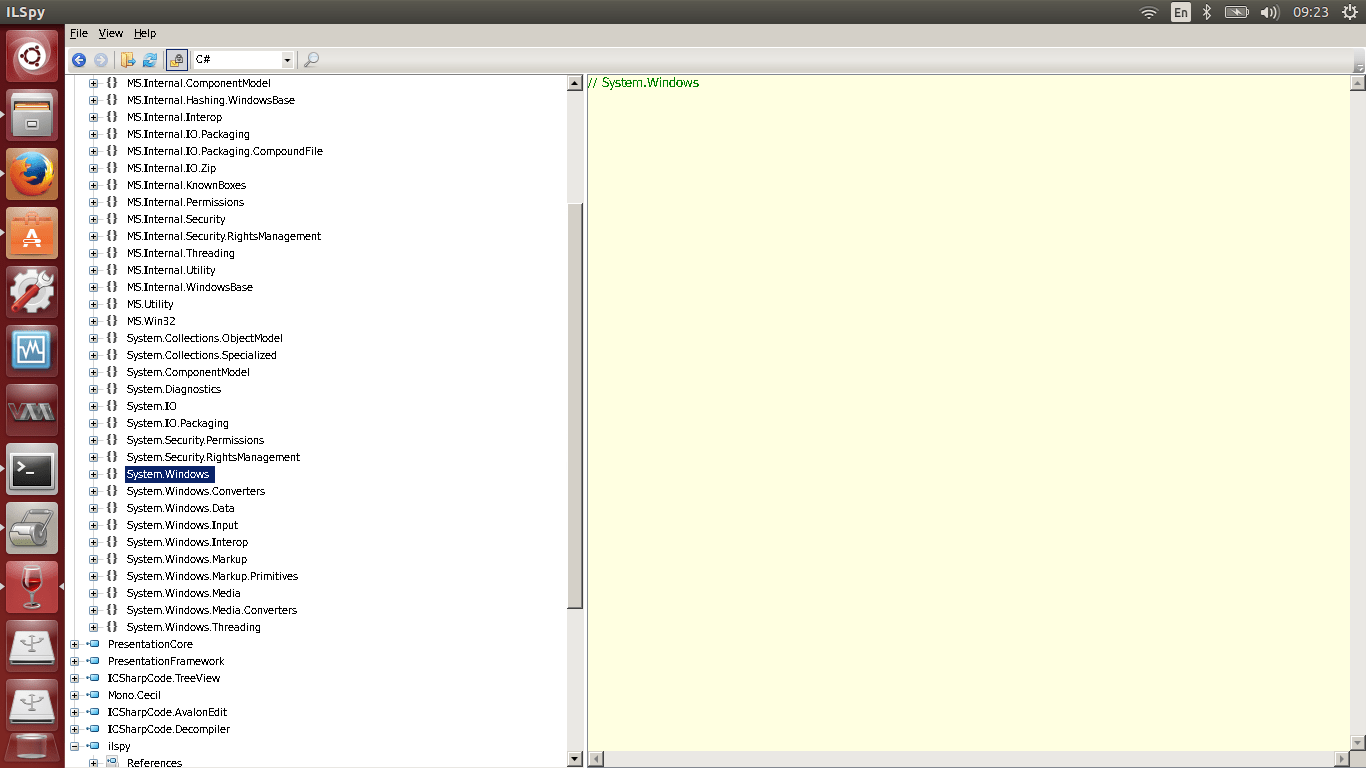Open the session gear menu
The width and height of the screenshot is (1366, 768).
1350,12
